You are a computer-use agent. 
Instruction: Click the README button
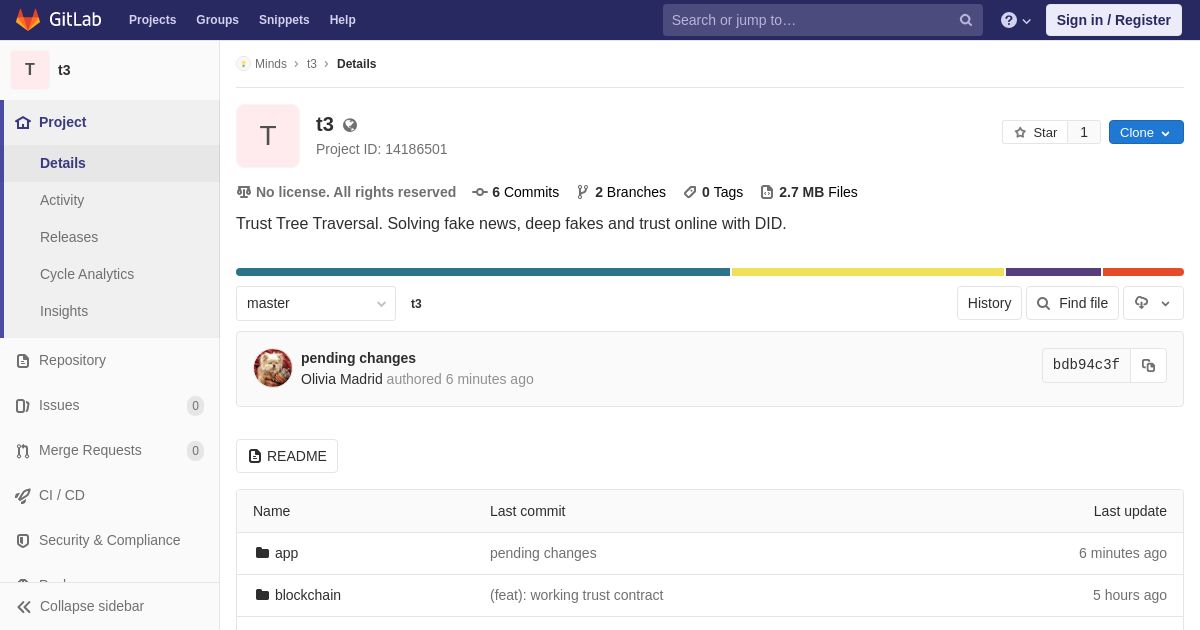(x=287, y=456)
